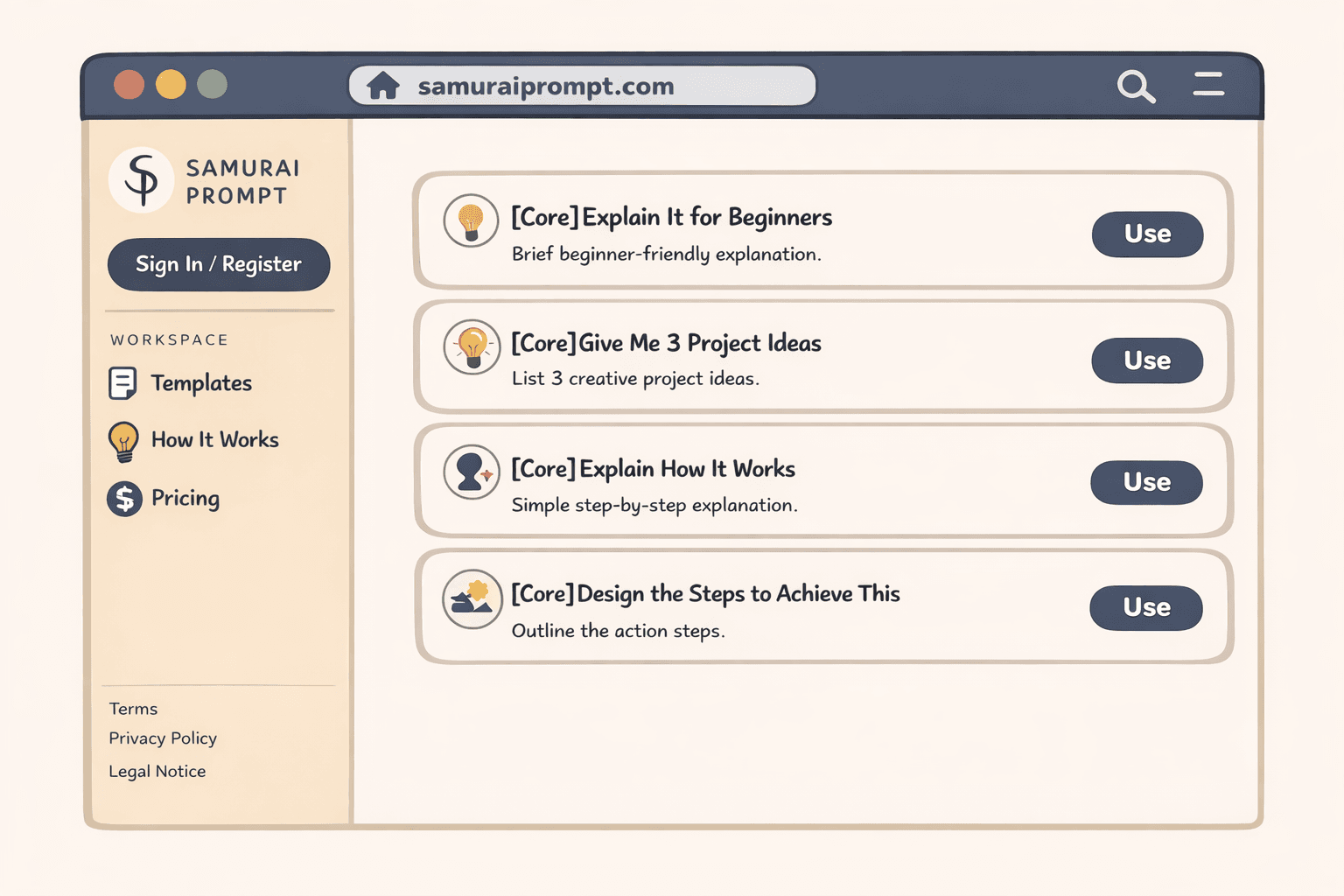
Task: Click the Give Me 3 Project Ideas icon
Action: pyautogui.click(x=472, y=346)
